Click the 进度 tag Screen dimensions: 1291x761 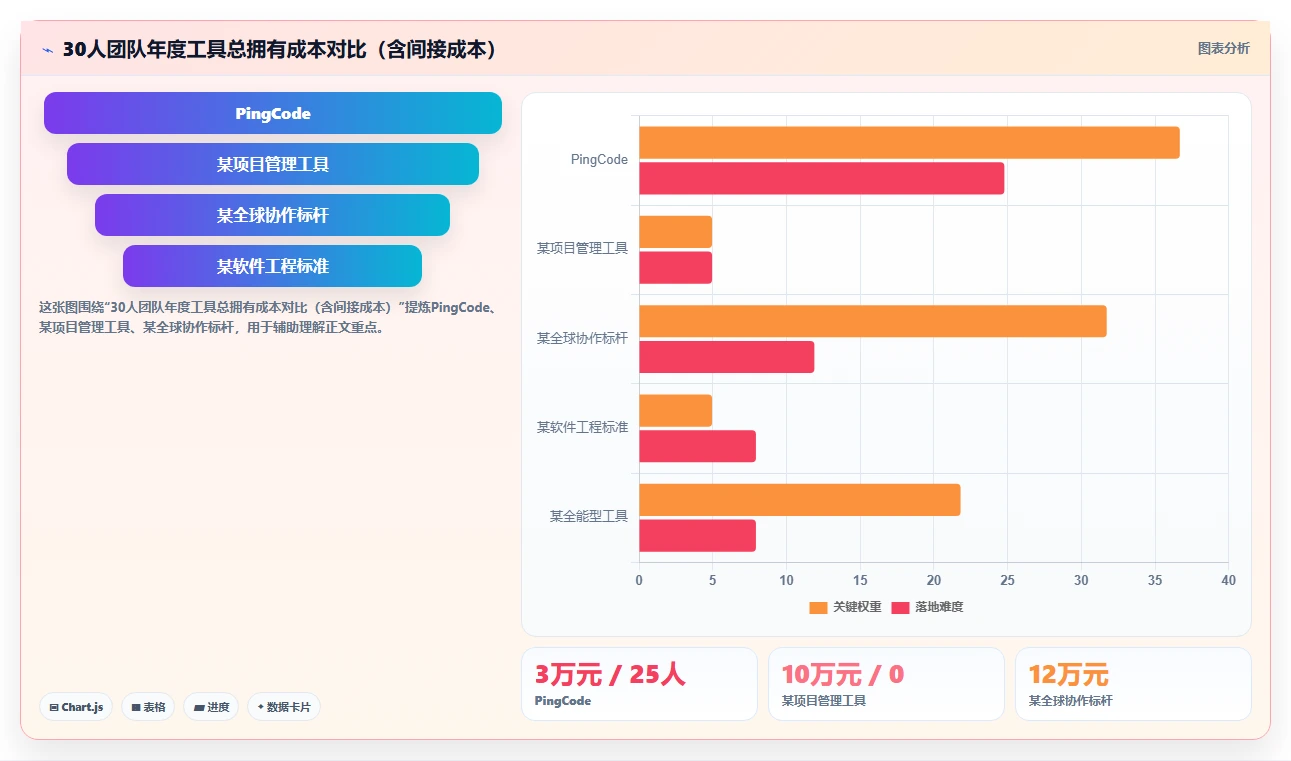[211, 707]
